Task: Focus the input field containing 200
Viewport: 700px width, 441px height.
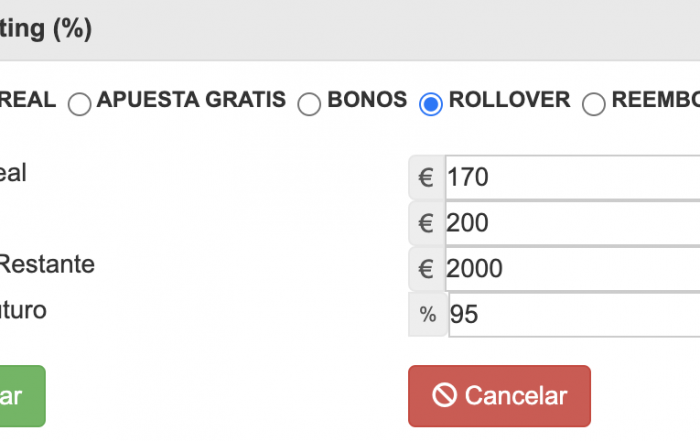Action: (572, 223)
